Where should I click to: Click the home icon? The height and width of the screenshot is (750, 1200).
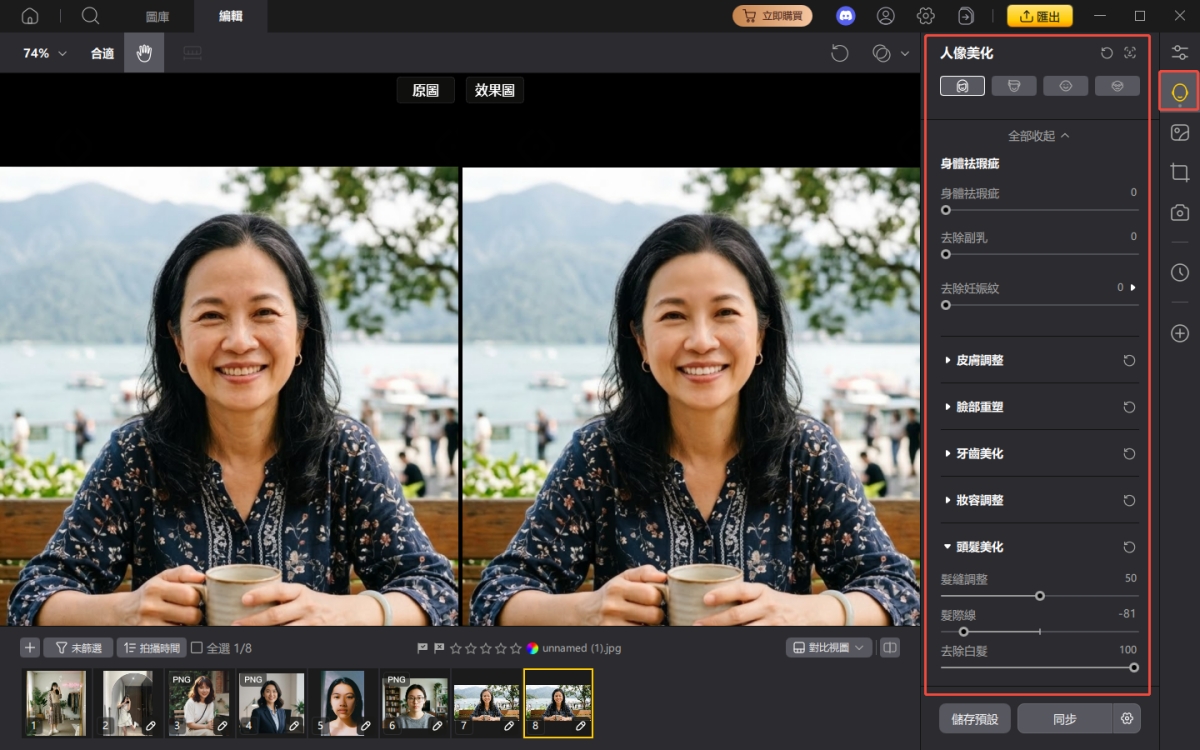[30, 16]
